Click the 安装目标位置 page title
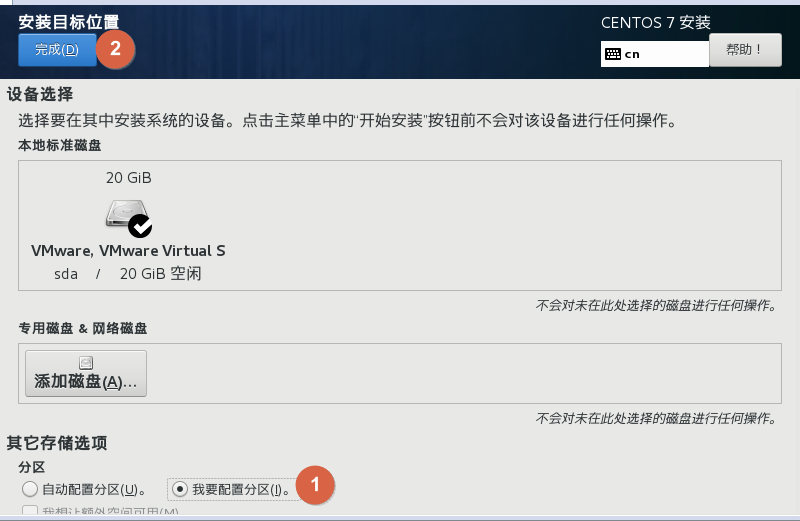Screen dimensions: 800x521 69,22
